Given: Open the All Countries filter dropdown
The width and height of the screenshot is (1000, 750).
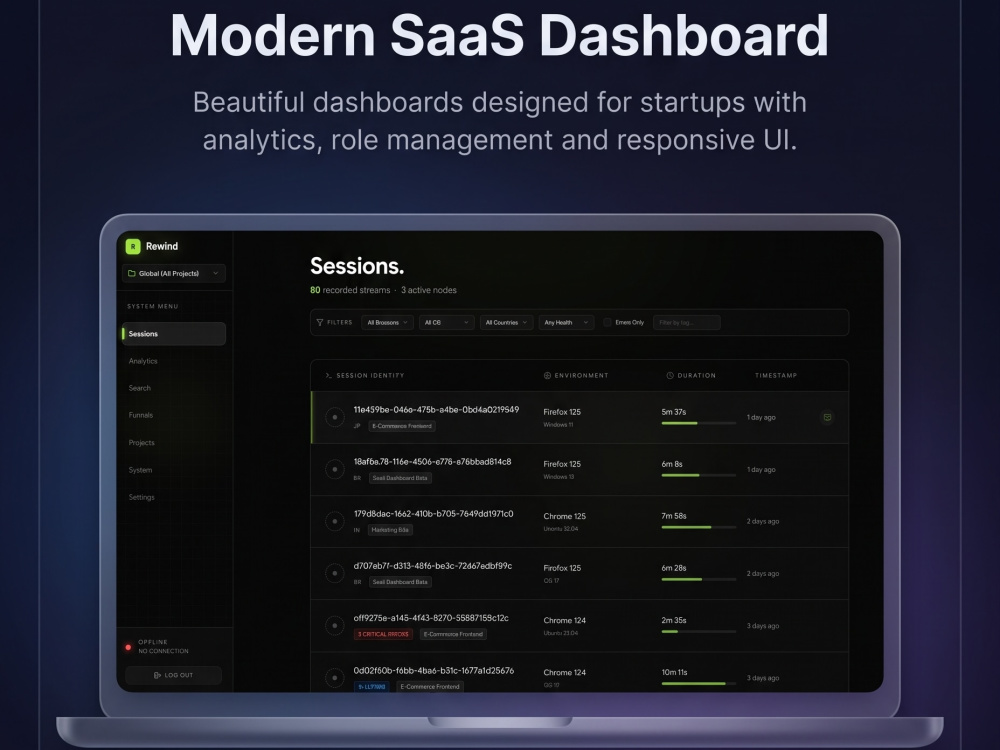Looking at the screenshot, I should click(506, 323).
